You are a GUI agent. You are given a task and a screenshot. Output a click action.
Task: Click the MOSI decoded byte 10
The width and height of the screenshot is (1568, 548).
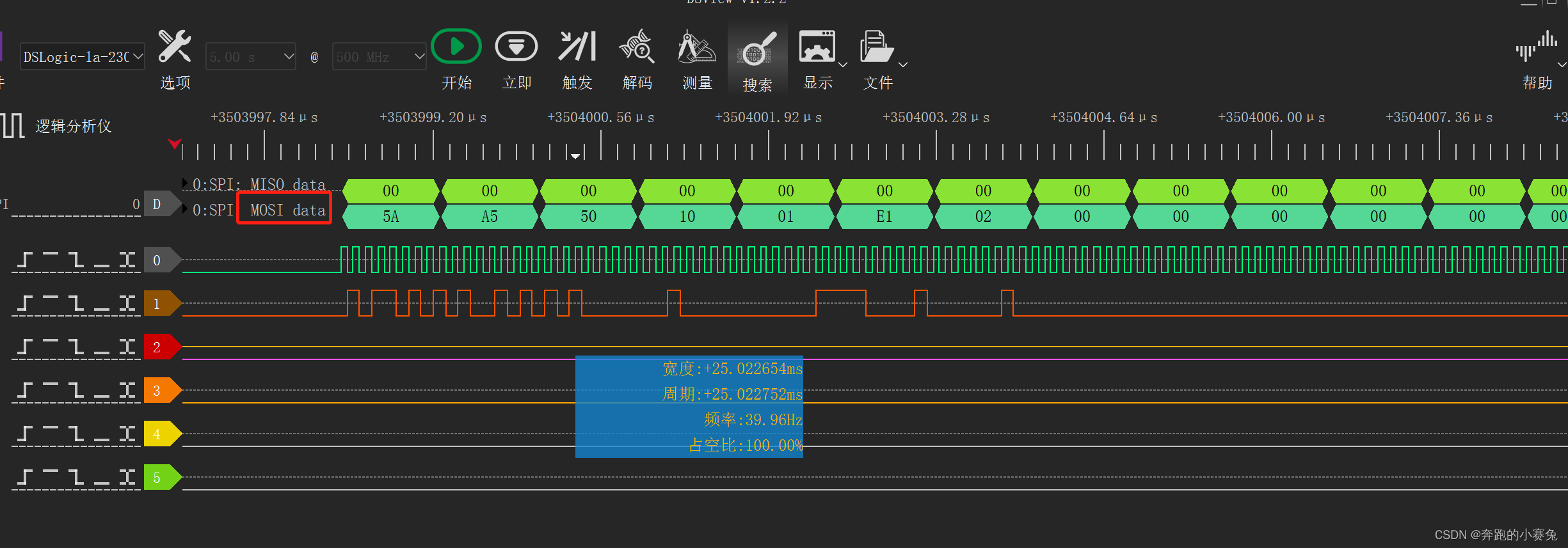point(687,217)
